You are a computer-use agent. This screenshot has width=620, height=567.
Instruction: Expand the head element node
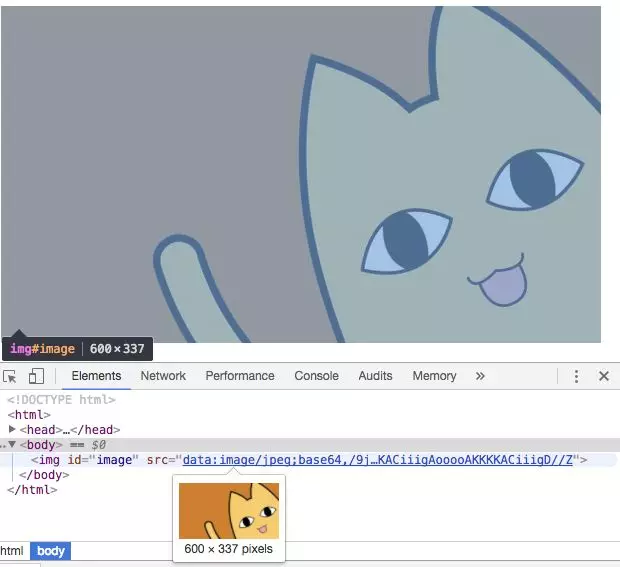click(13, 429)
